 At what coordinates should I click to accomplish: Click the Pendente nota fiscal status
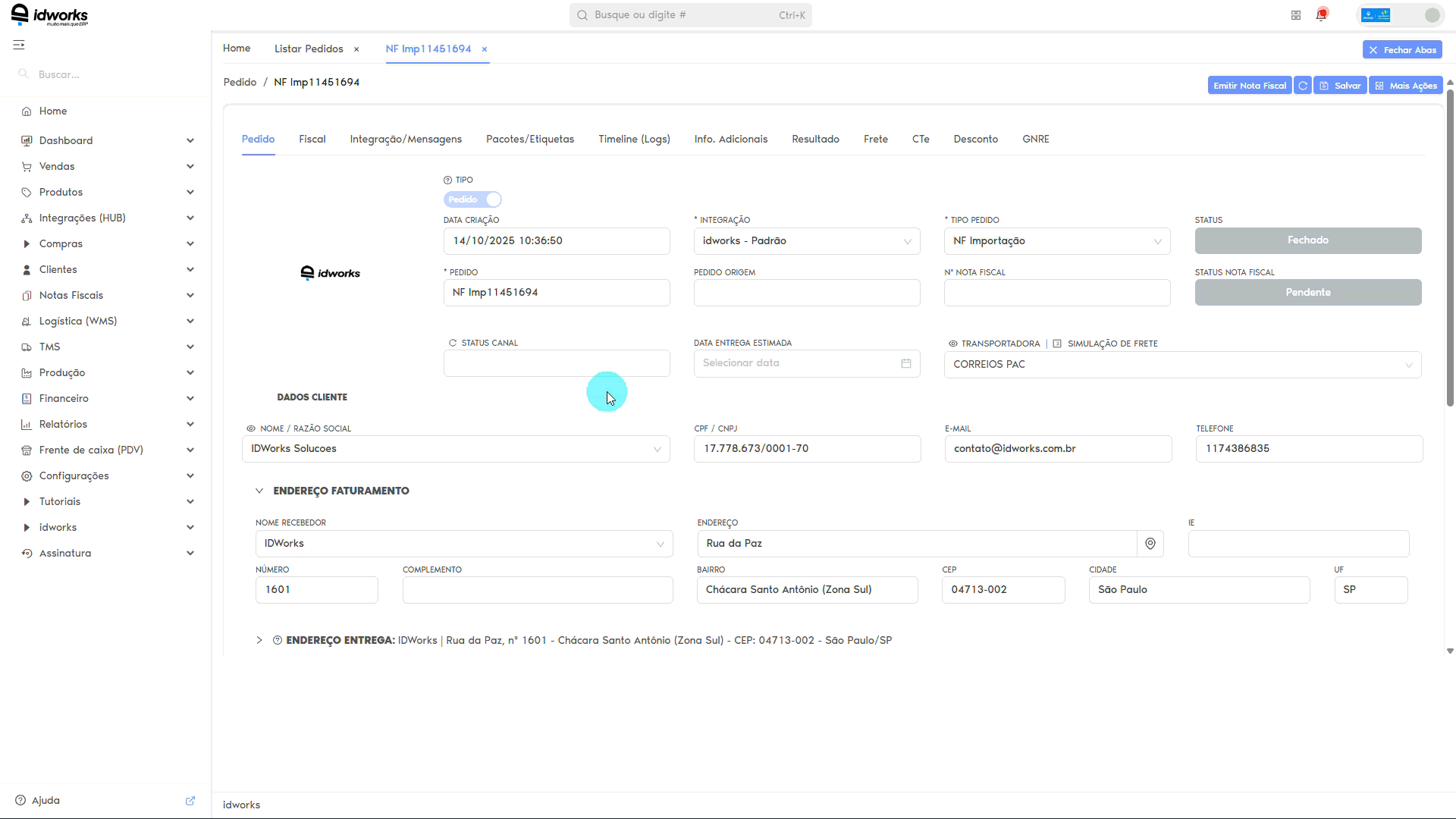coord(1308,293)
